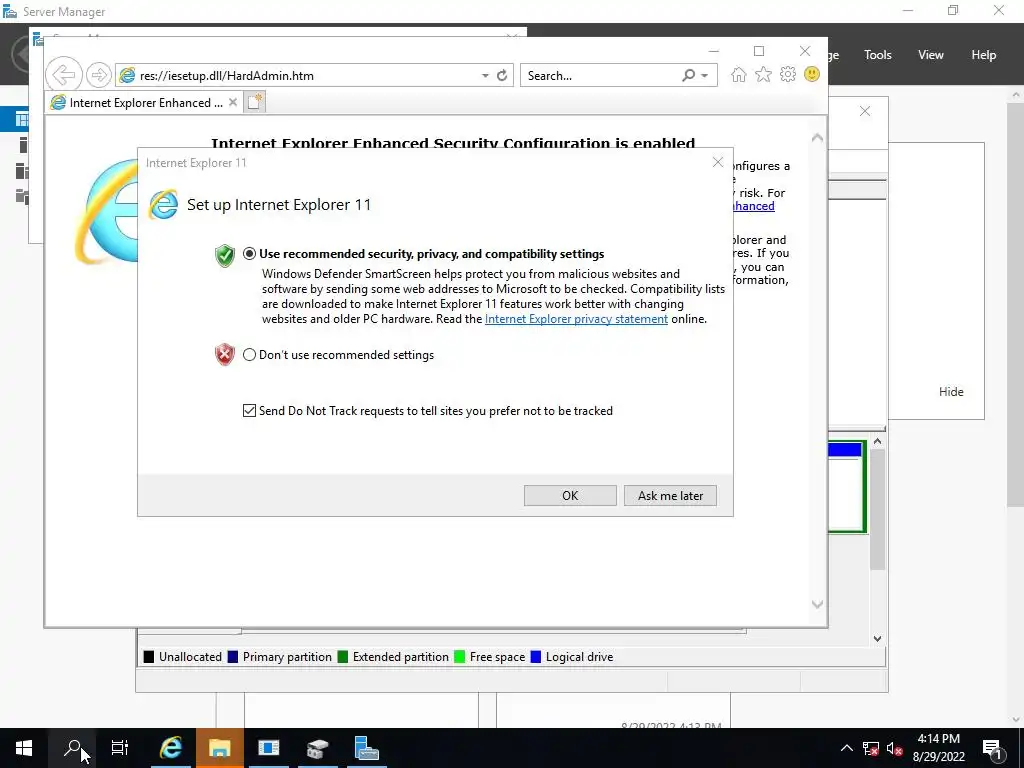Click the blue logical drive block in Disk Management
1024x768 pixels.
pyautogui.click(x=844, y=449)
